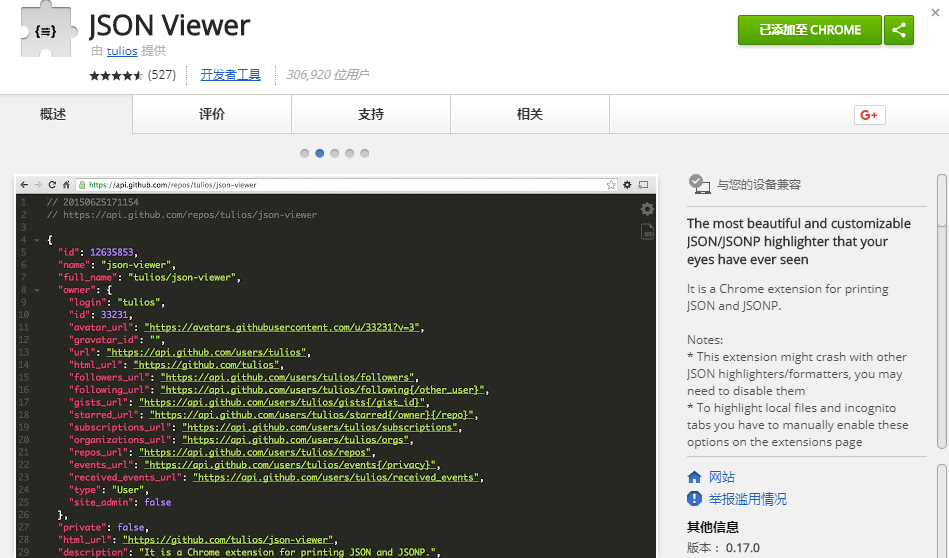Click the screenshot address bar URL field

(345, 185)
